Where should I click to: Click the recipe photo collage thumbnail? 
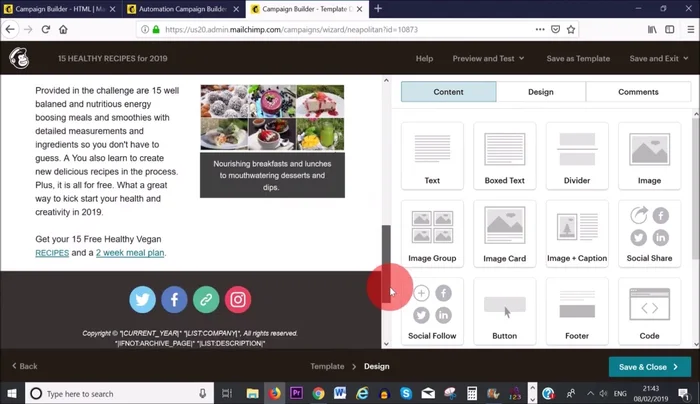coord(272,117)
